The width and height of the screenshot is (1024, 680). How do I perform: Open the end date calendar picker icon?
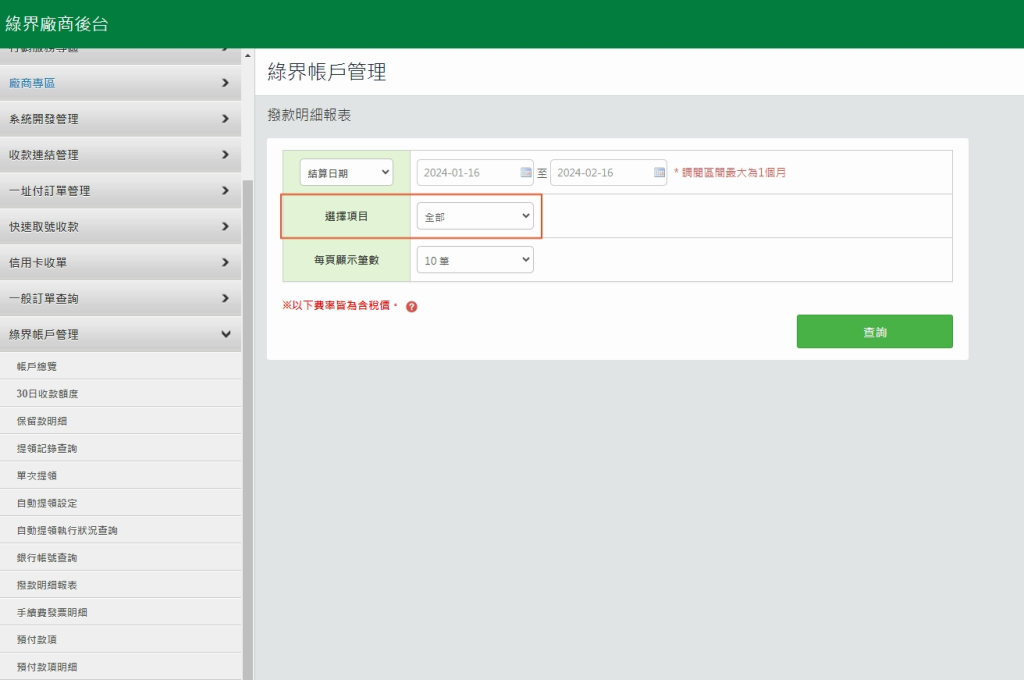tap(659, 172)
